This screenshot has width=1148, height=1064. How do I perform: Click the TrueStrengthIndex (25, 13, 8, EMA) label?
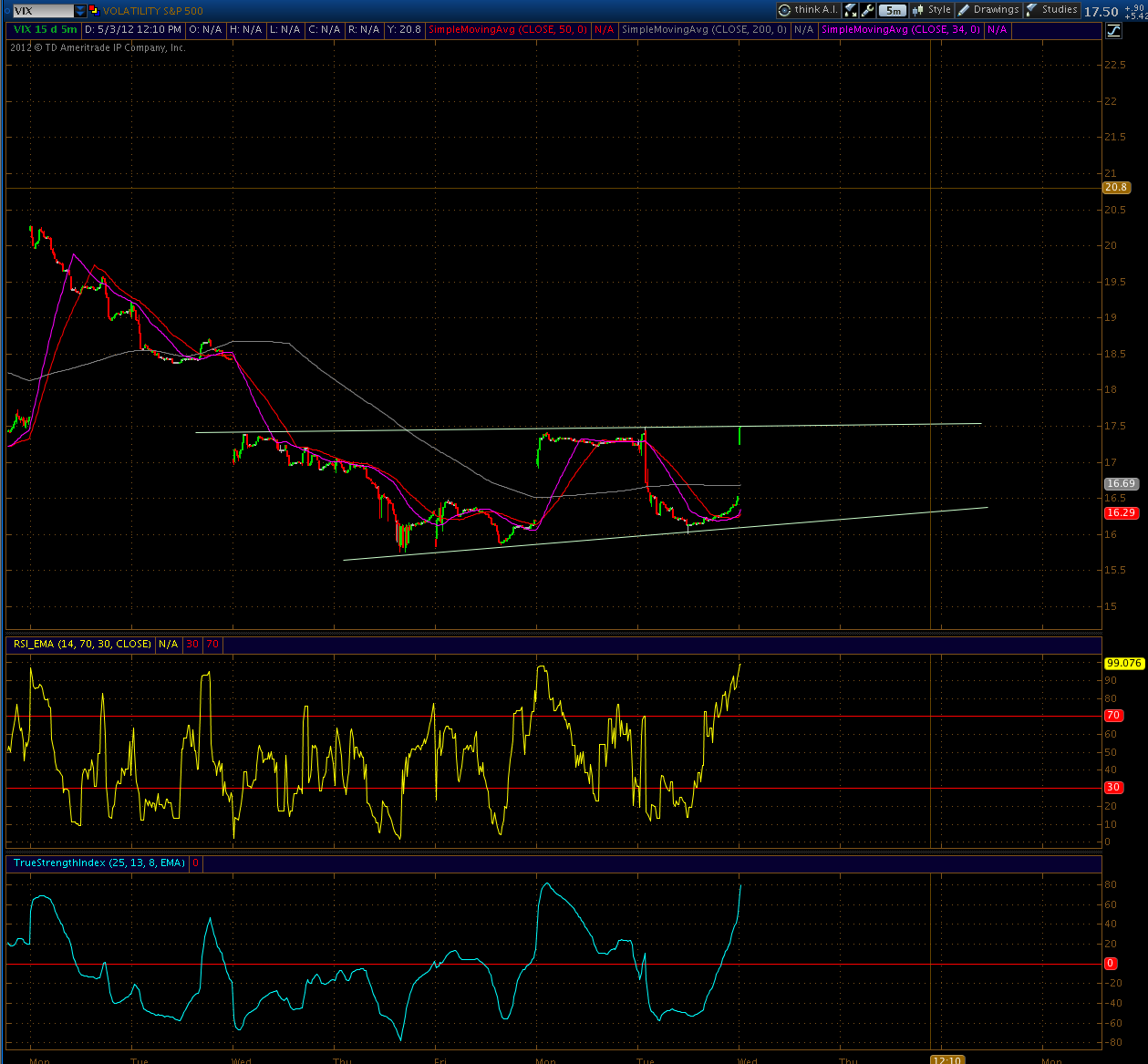pos(99,863)
